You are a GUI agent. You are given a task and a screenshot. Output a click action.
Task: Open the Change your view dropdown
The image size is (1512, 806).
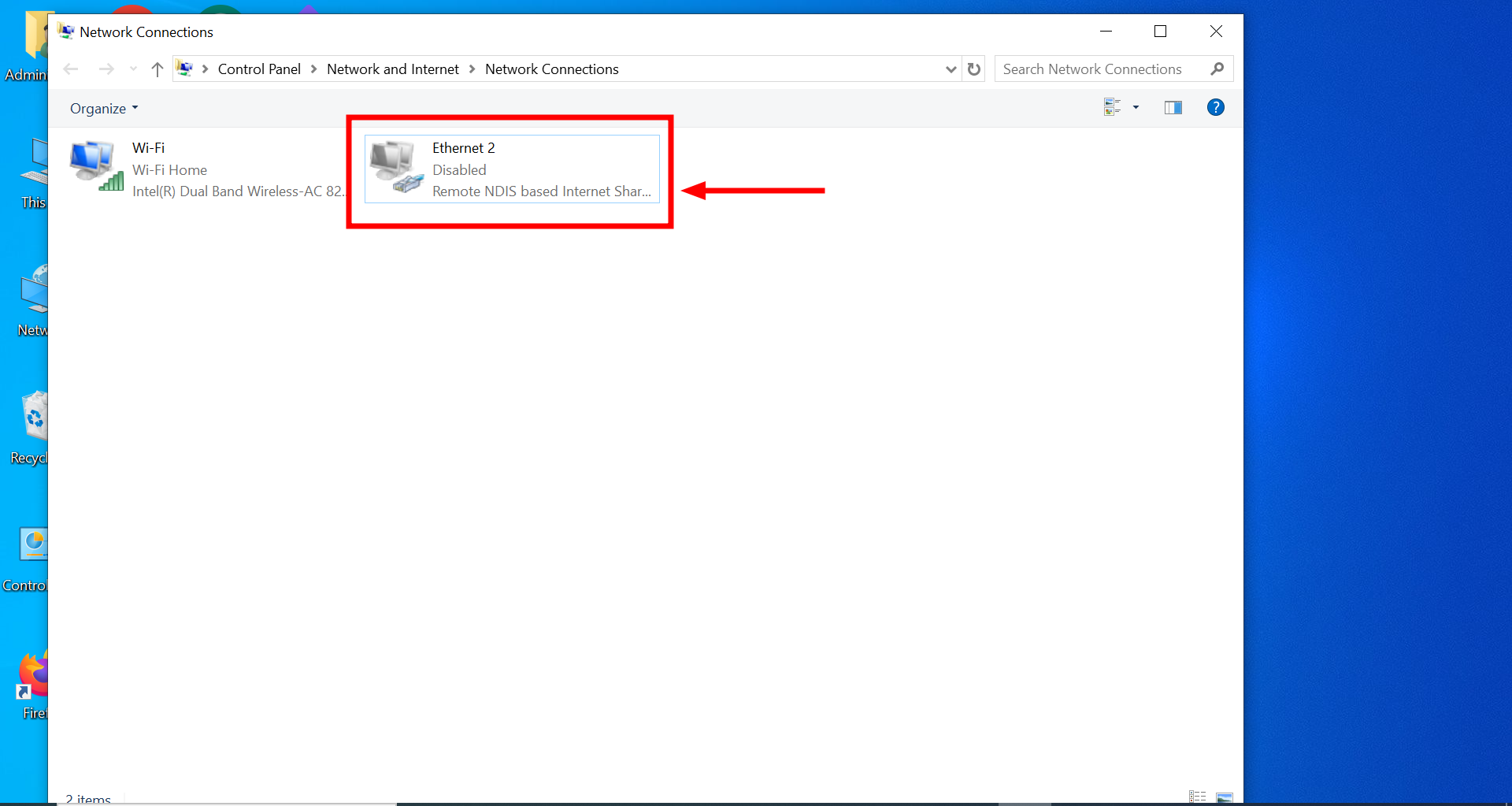tap(1121, 107)
